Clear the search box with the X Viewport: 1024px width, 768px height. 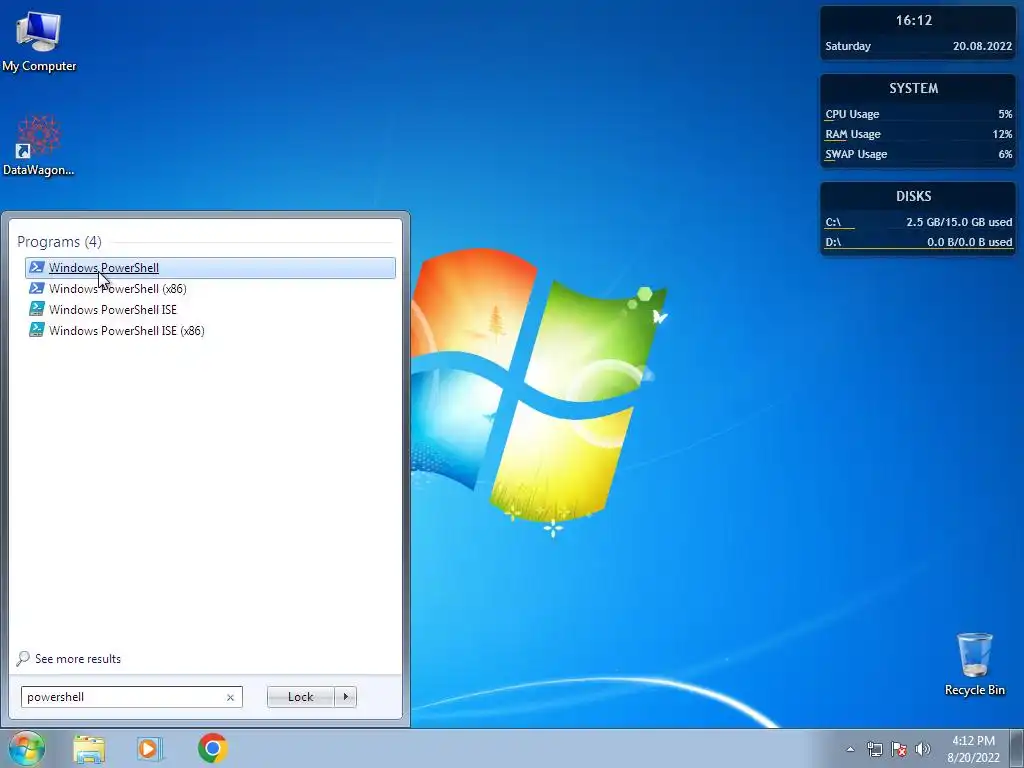tap(231, 697)
